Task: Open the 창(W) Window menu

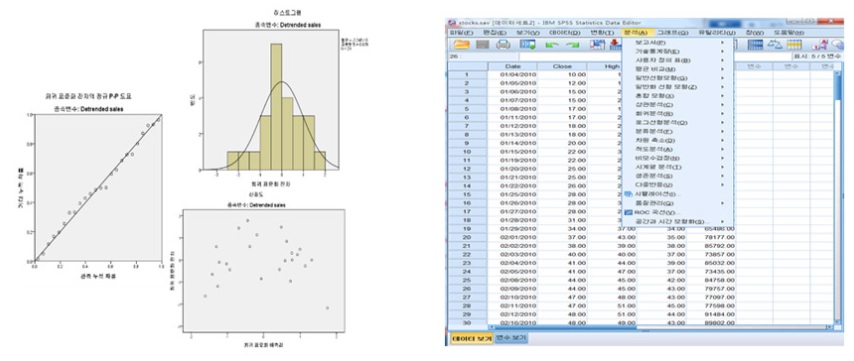Action: [x=754, y=33]
